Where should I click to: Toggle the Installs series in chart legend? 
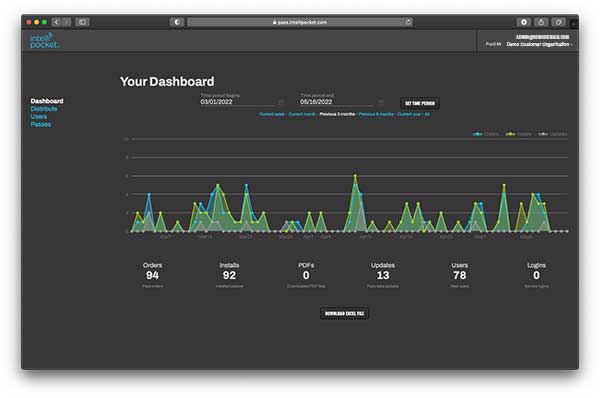click(x=518, y=134)
